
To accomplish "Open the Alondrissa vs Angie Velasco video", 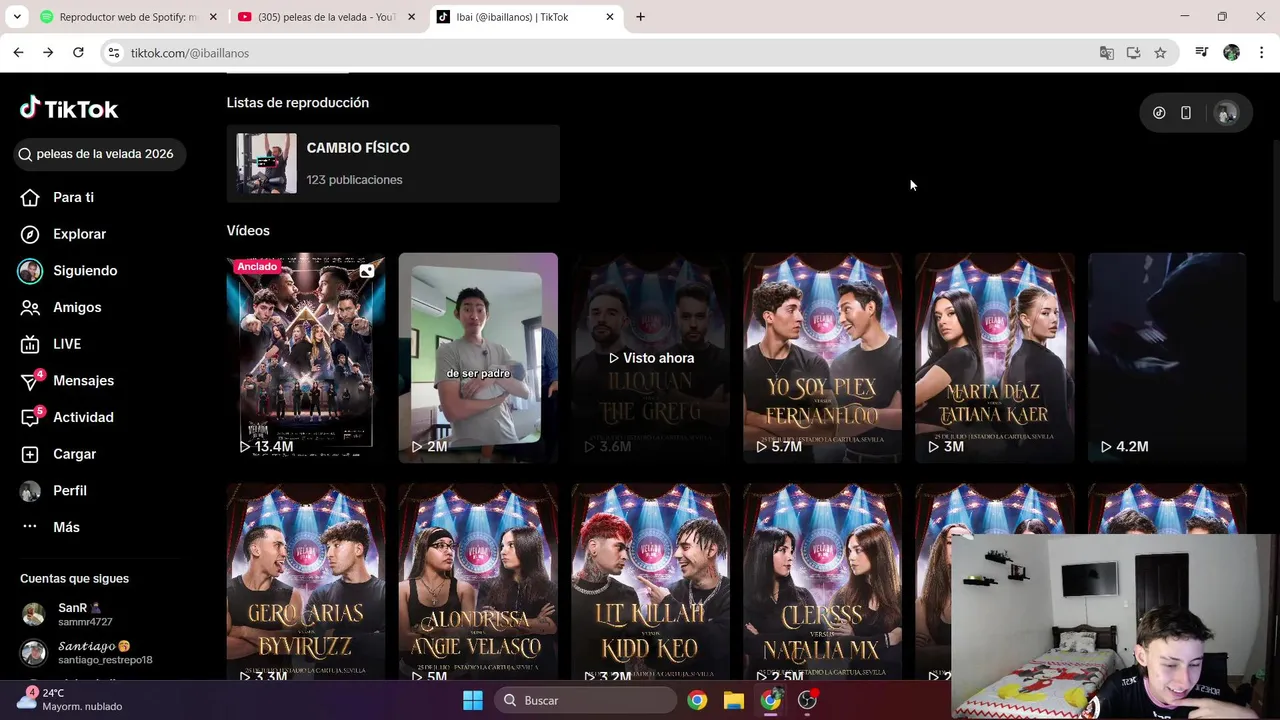I will [x=478, y=582].
